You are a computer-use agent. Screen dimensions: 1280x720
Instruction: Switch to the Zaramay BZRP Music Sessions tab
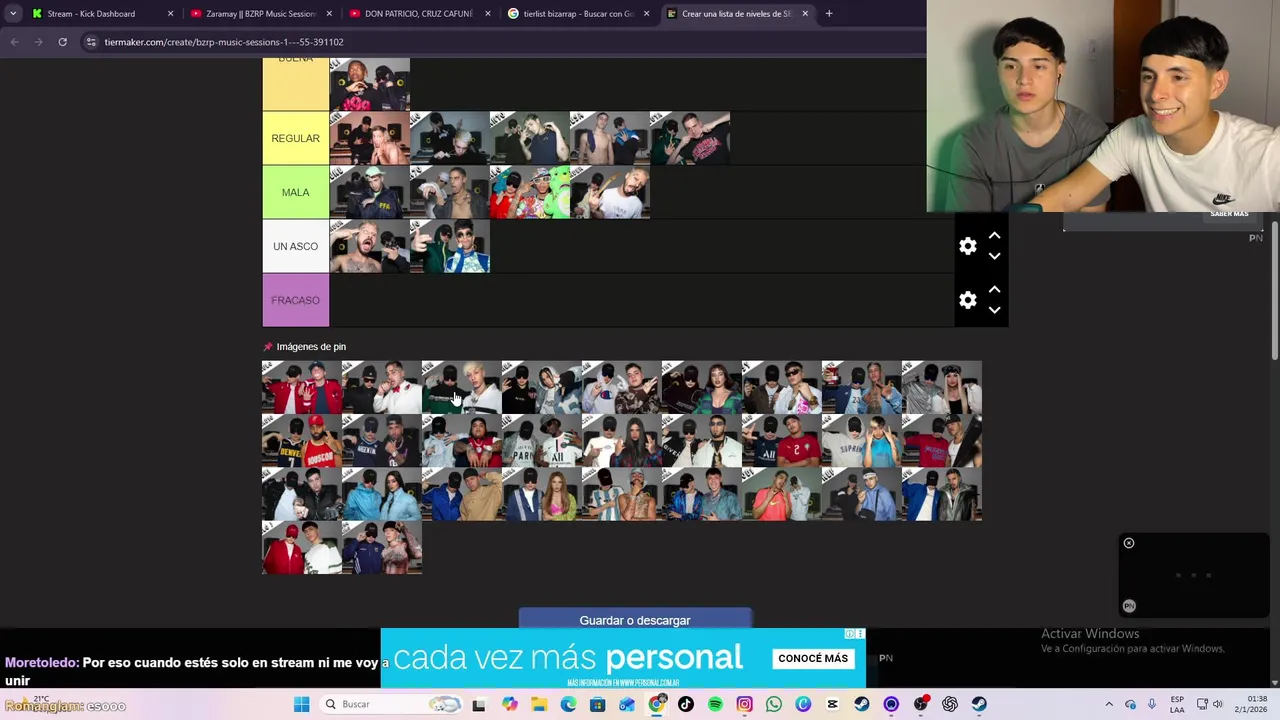coord(260,14)
